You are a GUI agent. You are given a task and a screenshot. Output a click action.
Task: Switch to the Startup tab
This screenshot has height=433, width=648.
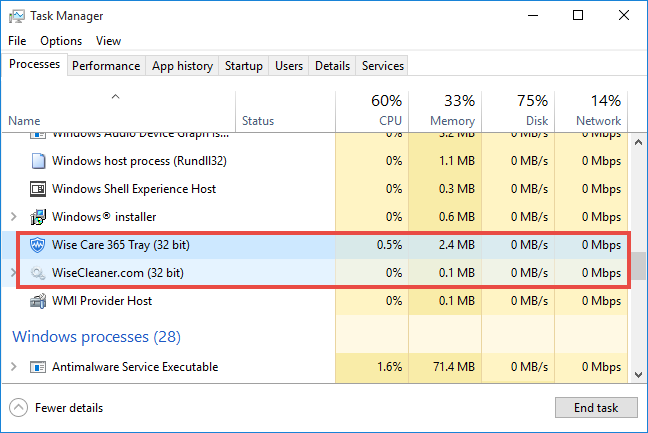(x=244, y=66)
